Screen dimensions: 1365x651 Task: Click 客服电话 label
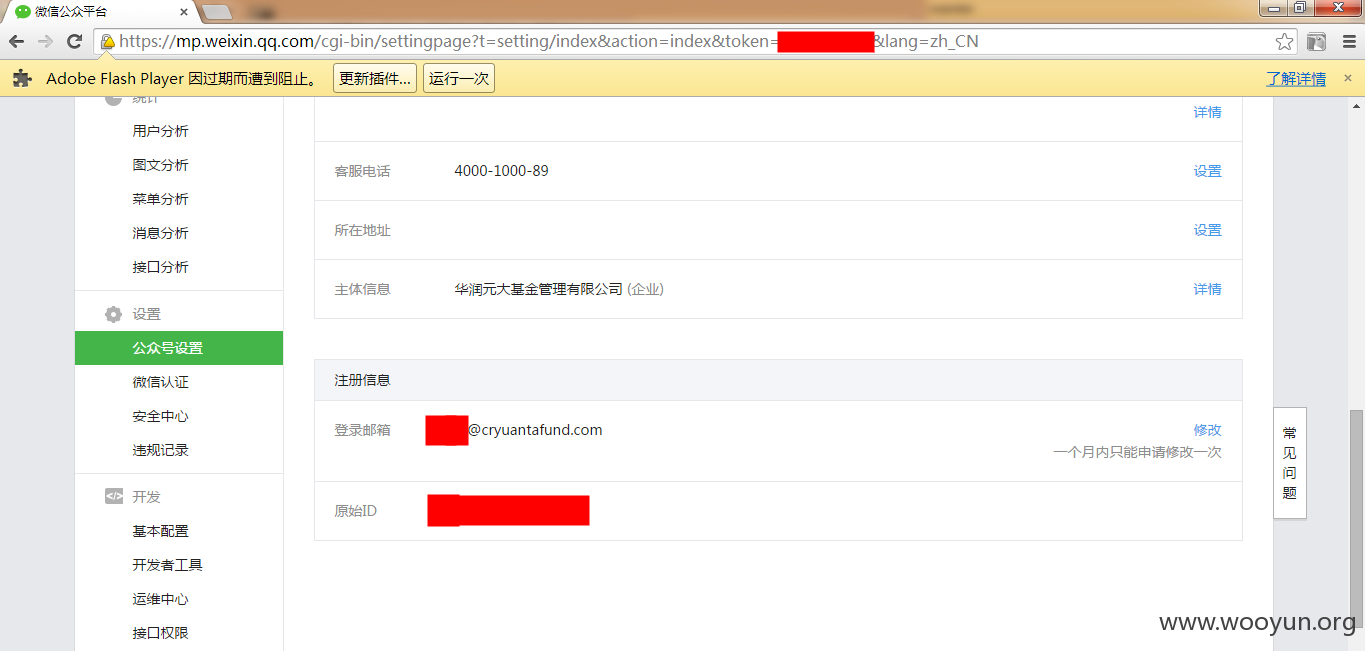362,171
